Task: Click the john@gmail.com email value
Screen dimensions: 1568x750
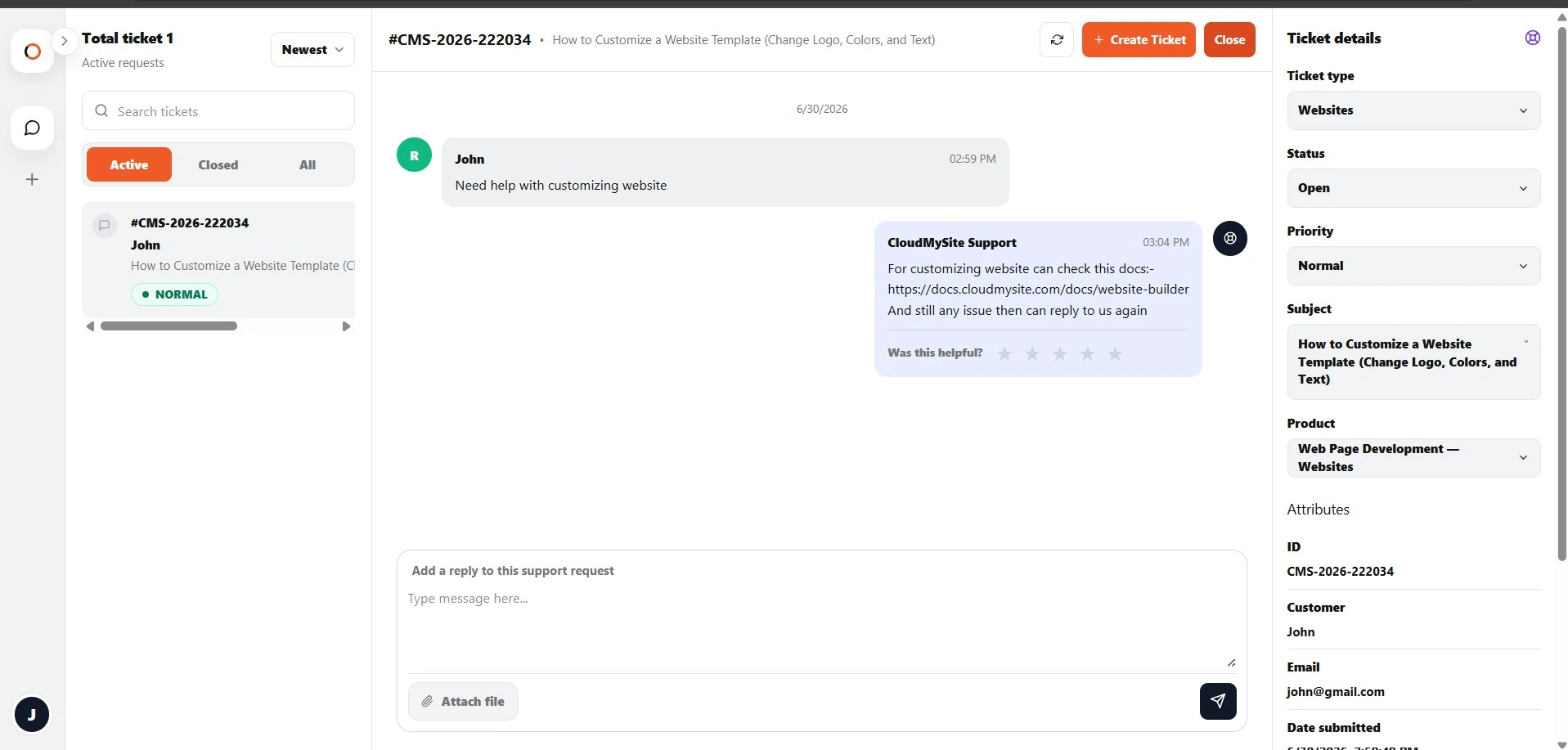Action: point(1335,692)
